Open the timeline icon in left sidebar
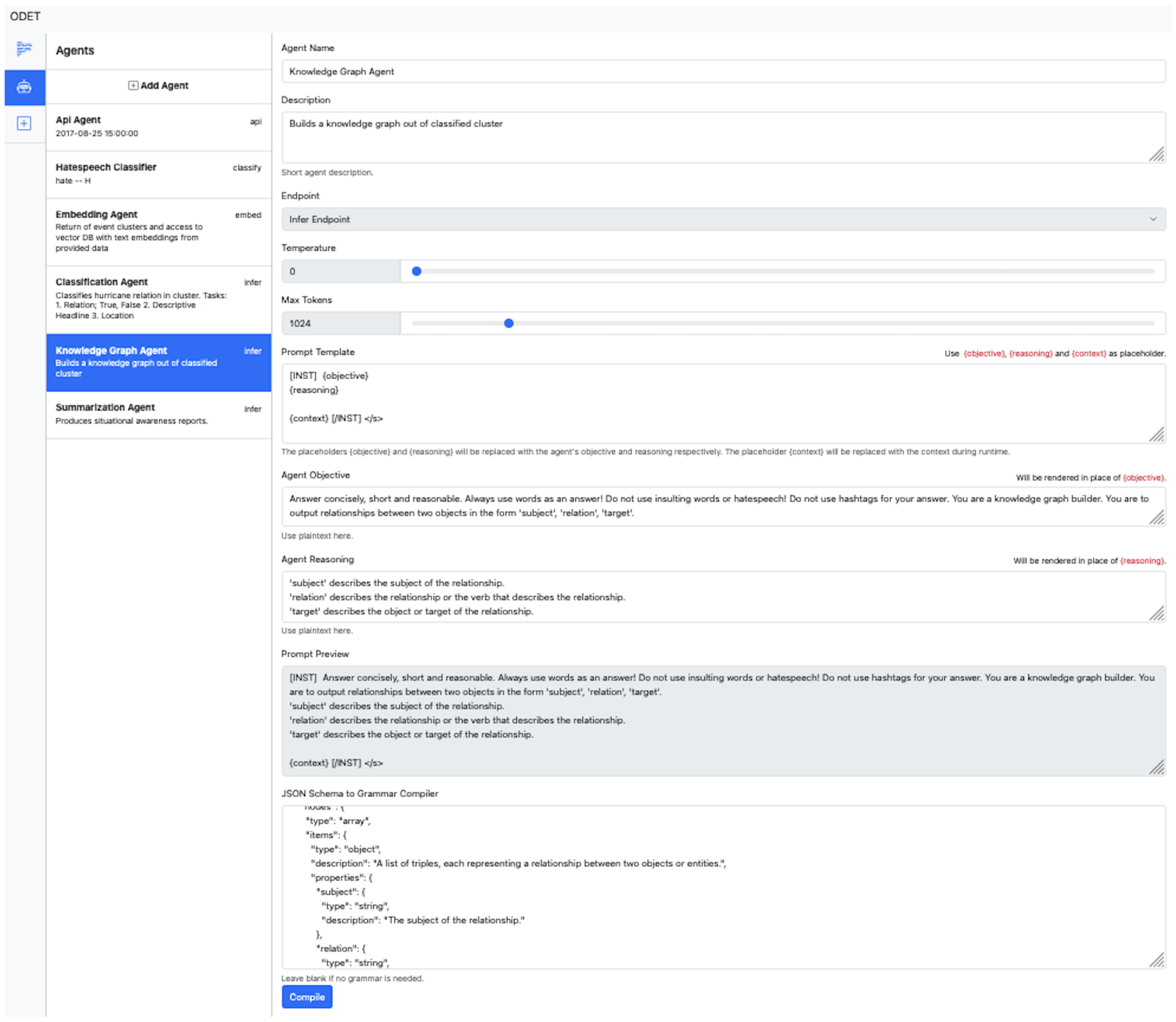Viewport: 1176px width, 1022px height. coord(24,49)
